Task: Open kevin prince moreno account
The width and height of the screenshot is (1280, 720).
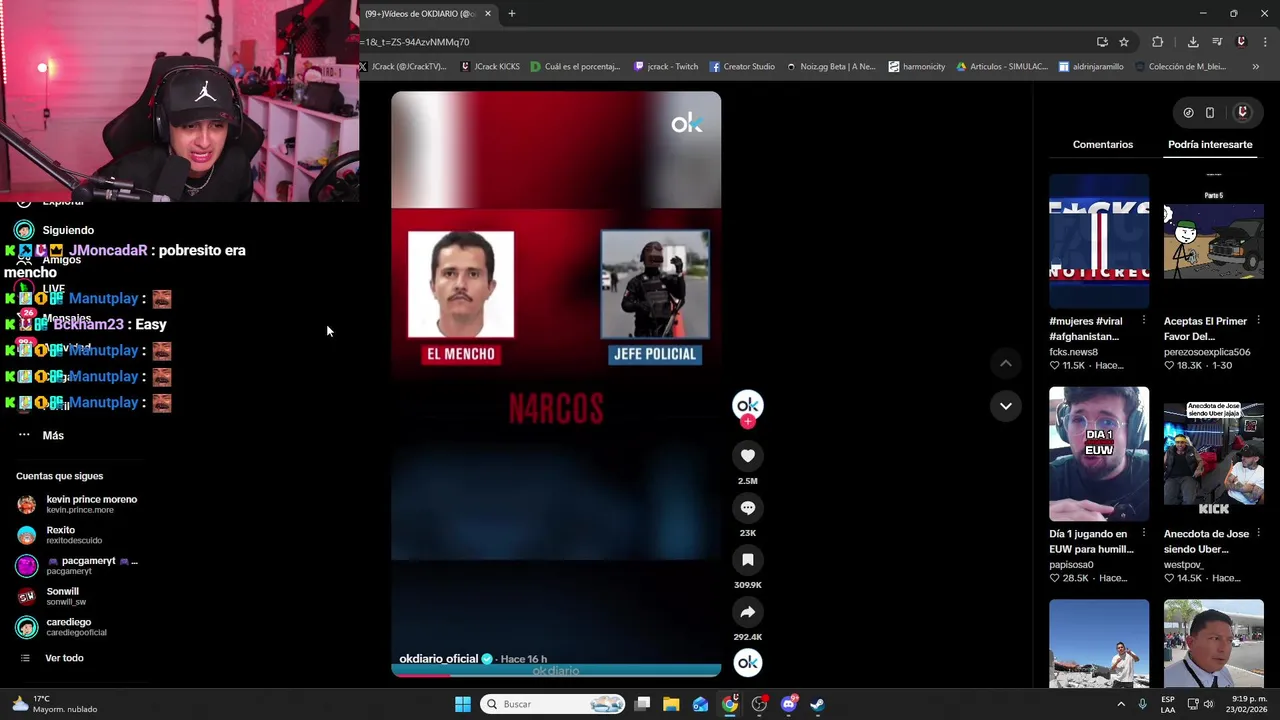Action: (78, 504)
